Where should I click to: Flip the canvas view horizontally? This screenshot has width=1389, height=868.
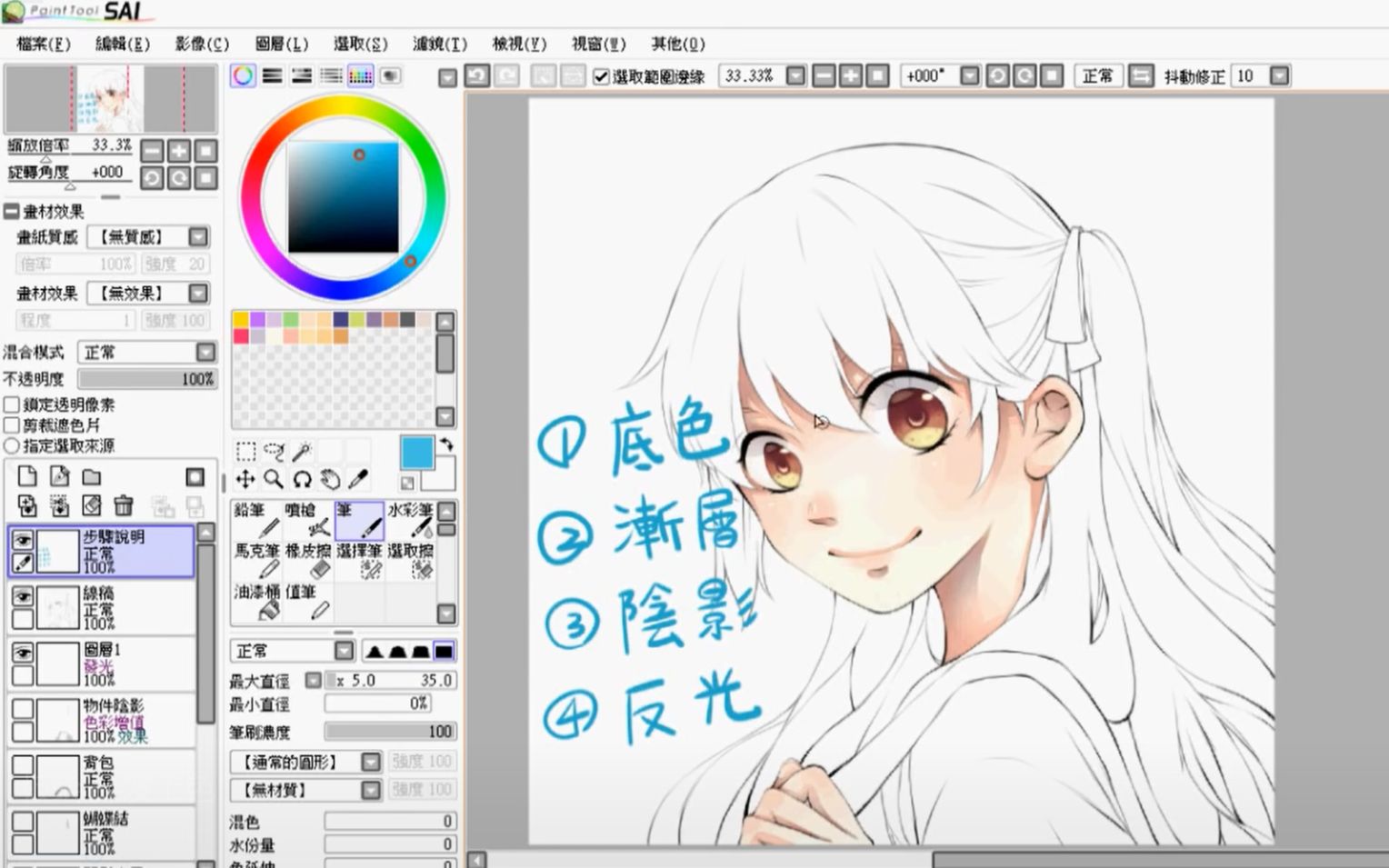tap(1141, 75)
